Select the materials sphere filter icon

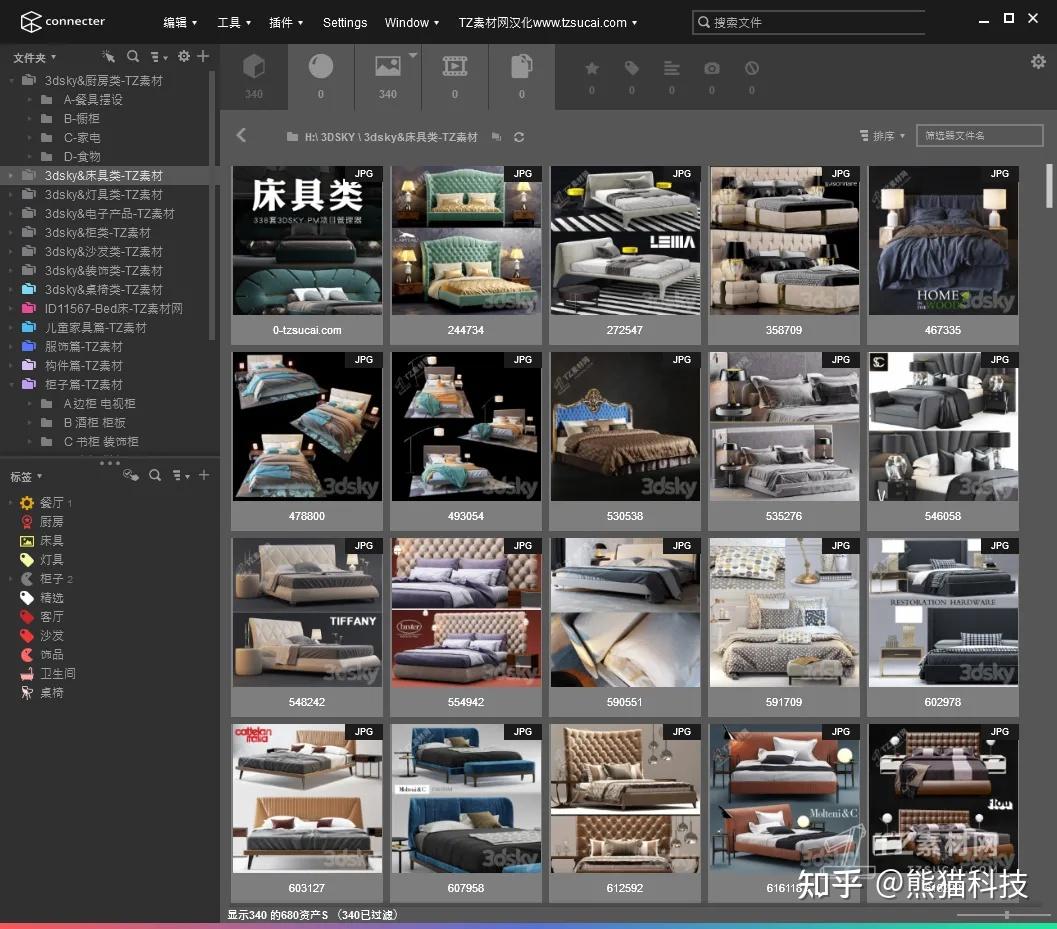coord(320,70)
